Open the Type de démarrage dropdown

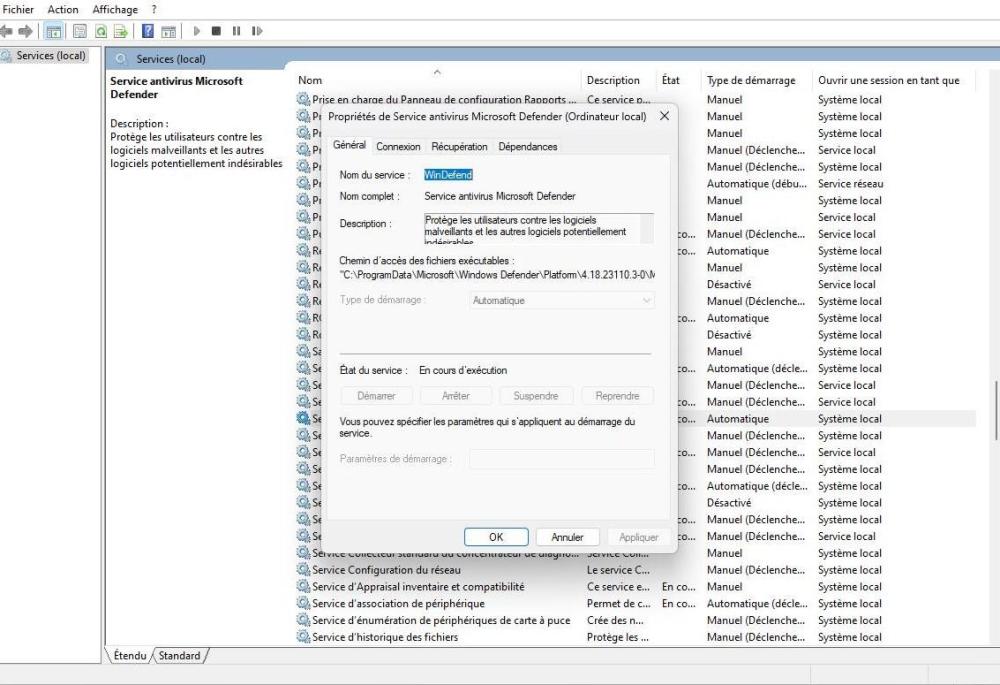point(562,300)
